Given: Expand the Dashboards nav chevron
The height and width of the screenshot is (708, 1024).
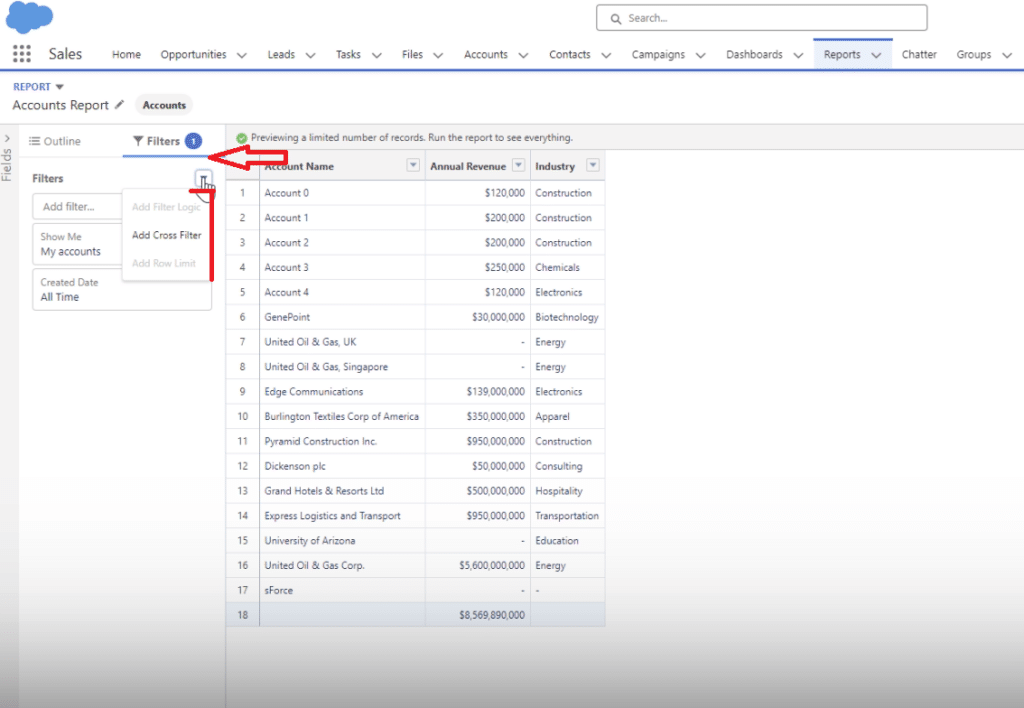Looking at the screenshot, I should pyautogui.click(x=798, y=56).
